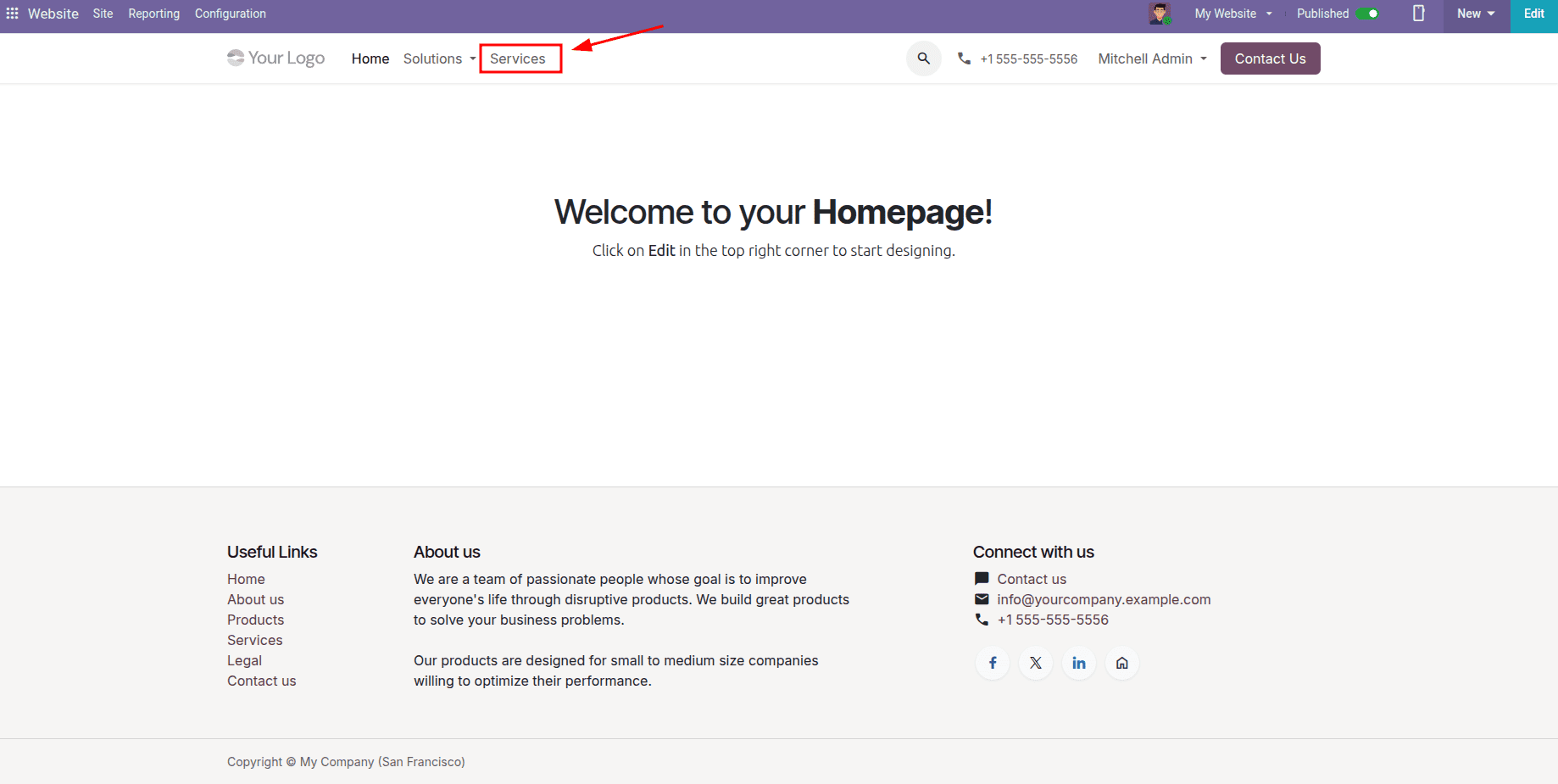This screenshot has width=1558, height=784.
Task: Click the Contact Us header button
Action: coord(1270,58)
